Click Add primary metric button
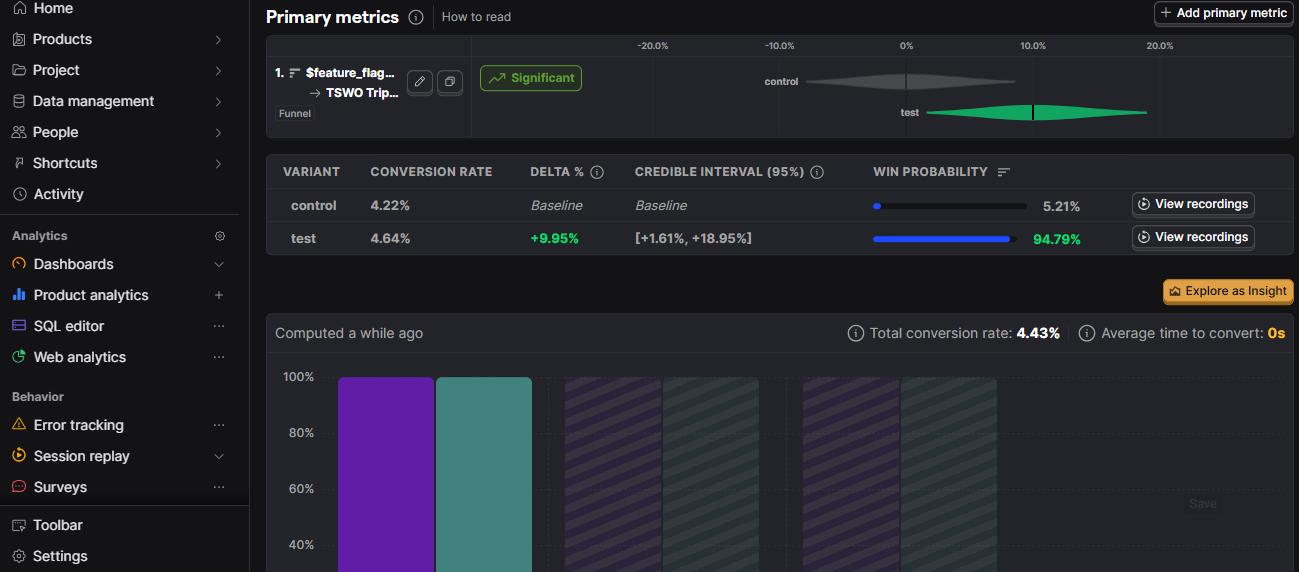The image size is (1299, 572). [x=1224, y=13]
